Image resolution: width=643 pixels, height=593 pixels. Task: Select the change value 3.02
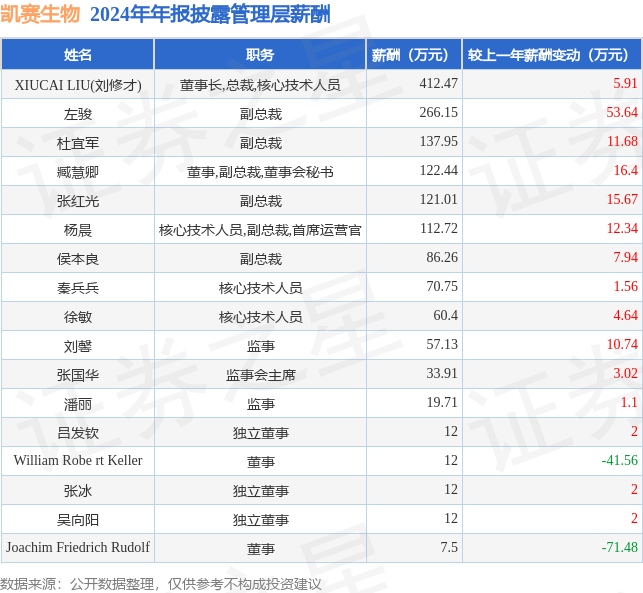(x=625, y=374)
